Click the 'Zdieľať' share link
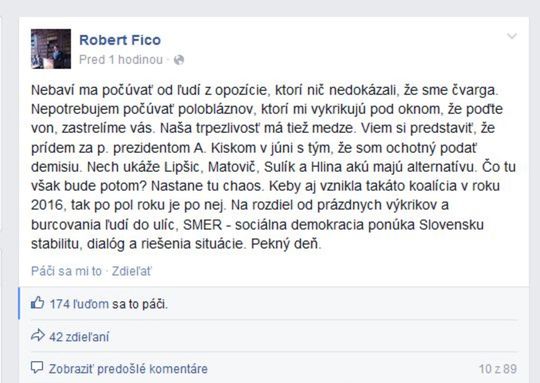 [131, 271]
